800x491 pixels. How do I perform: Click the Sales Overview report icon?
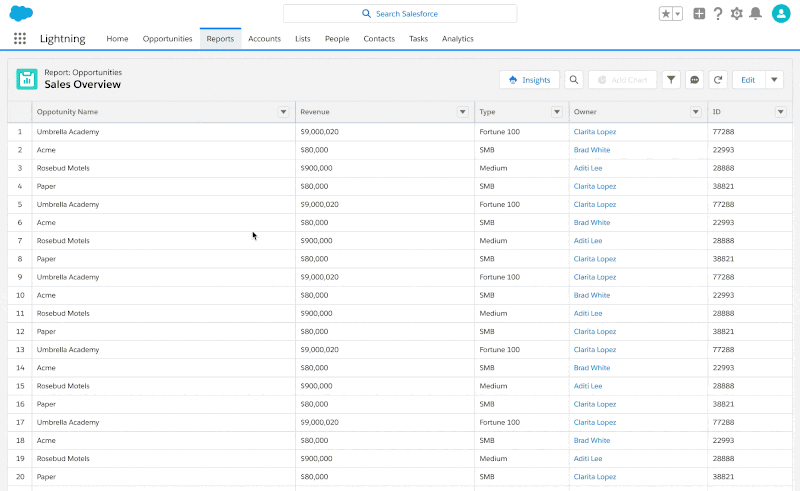27,79
